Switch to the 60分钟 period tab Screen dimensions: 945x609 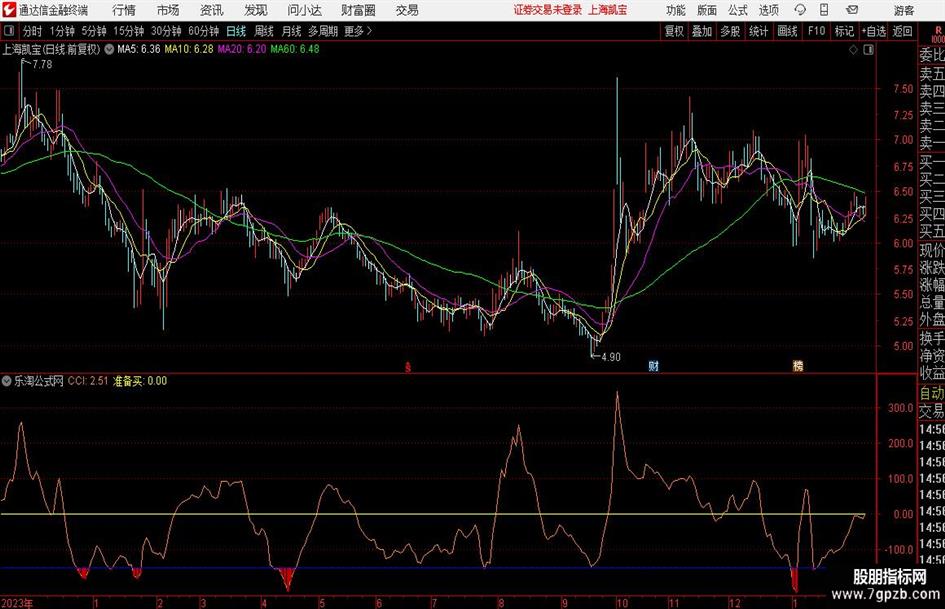[x=204, y=31]
